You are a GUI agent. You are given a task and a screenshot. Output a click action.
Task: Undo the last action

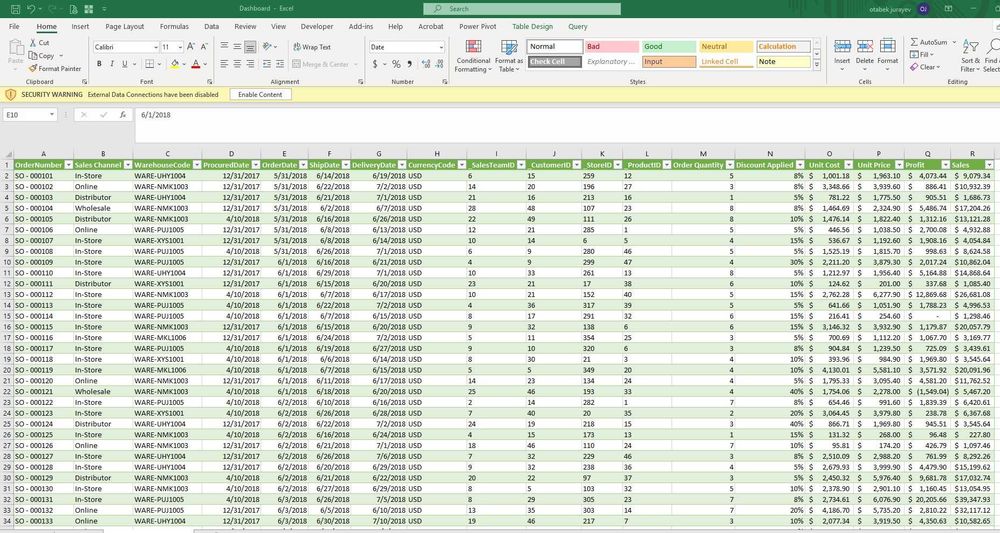point(31,9)
